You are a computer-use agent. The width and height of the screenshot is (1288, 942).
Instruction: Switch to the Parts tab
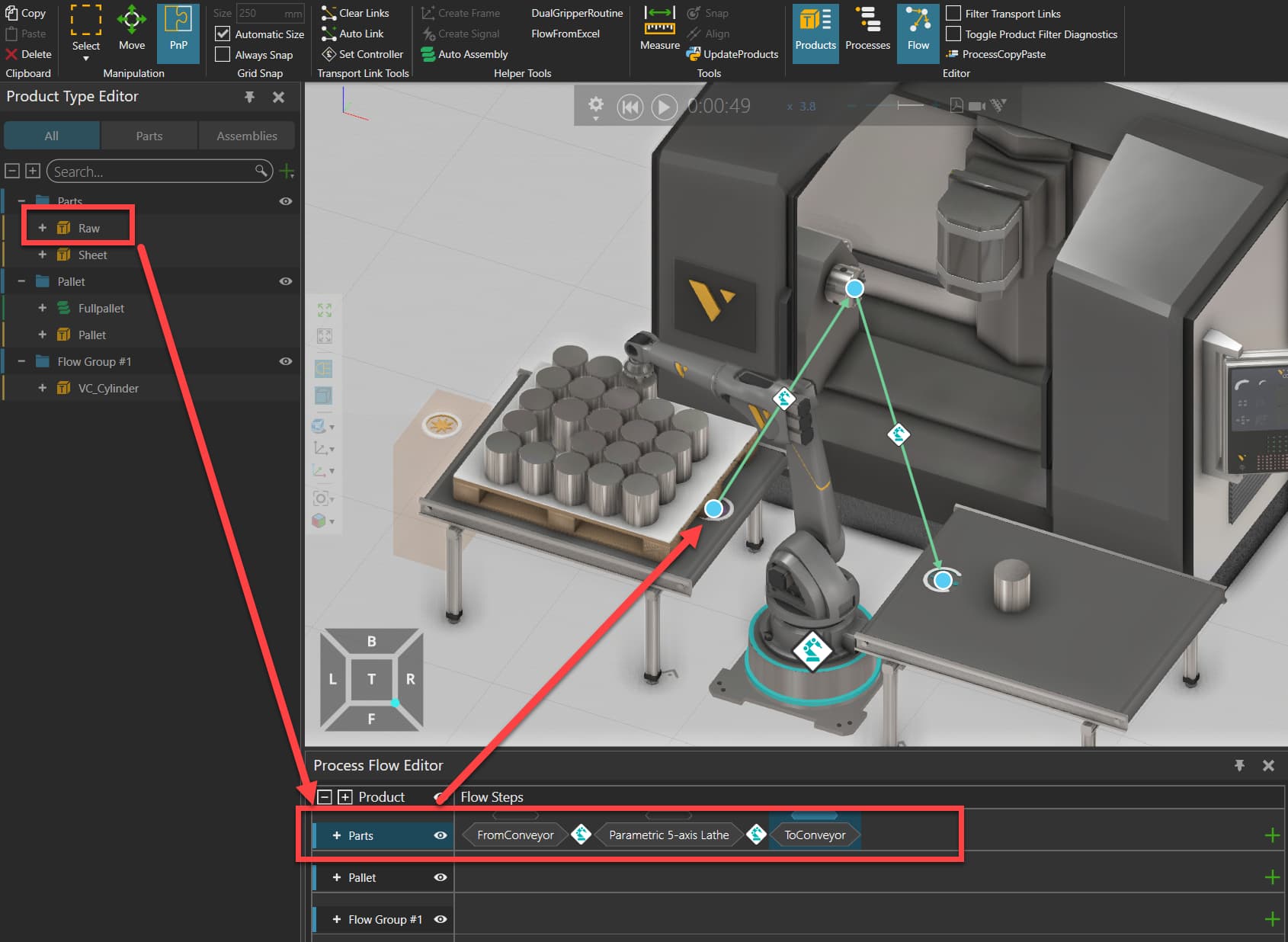click(149, 136)
